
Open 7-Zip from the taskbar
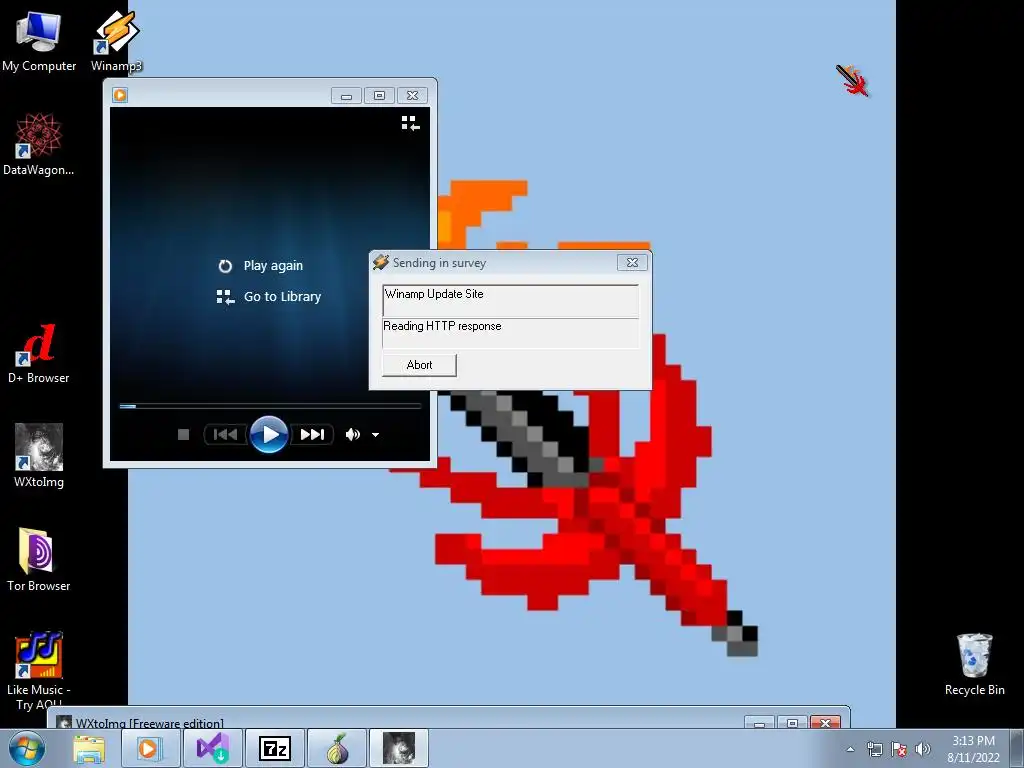pos(275,748)
